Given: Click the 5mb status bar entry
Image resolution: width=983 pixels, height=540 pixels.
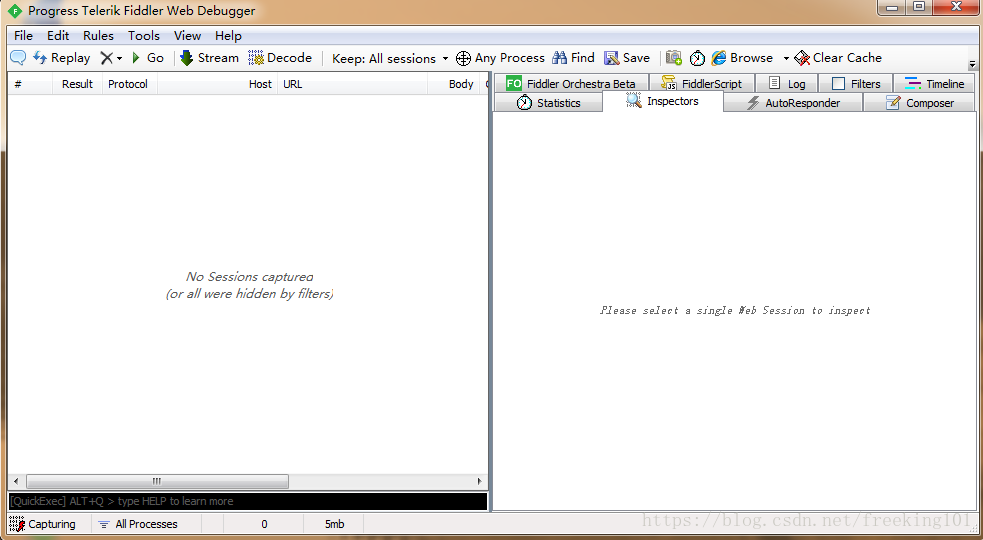Looking at the screenshot, I should (x=334, y=524).
